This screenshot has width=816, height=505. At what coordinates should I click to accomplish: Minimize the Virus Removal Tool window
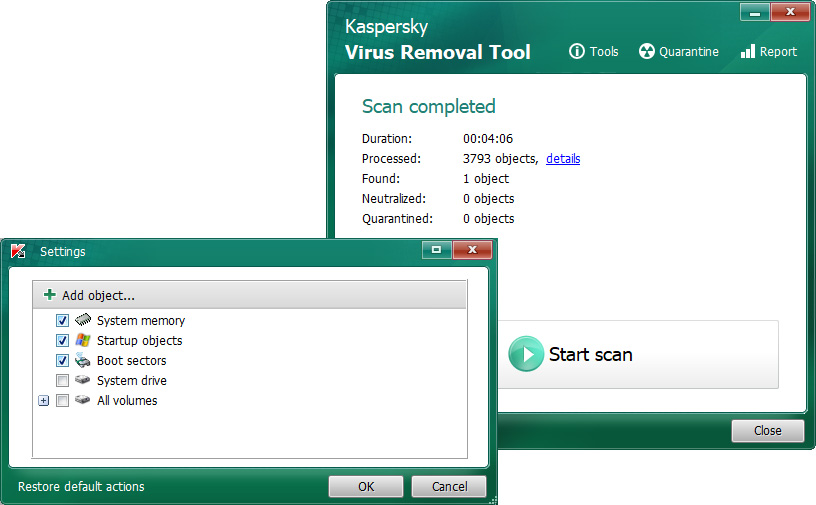(x=755, y=12)
